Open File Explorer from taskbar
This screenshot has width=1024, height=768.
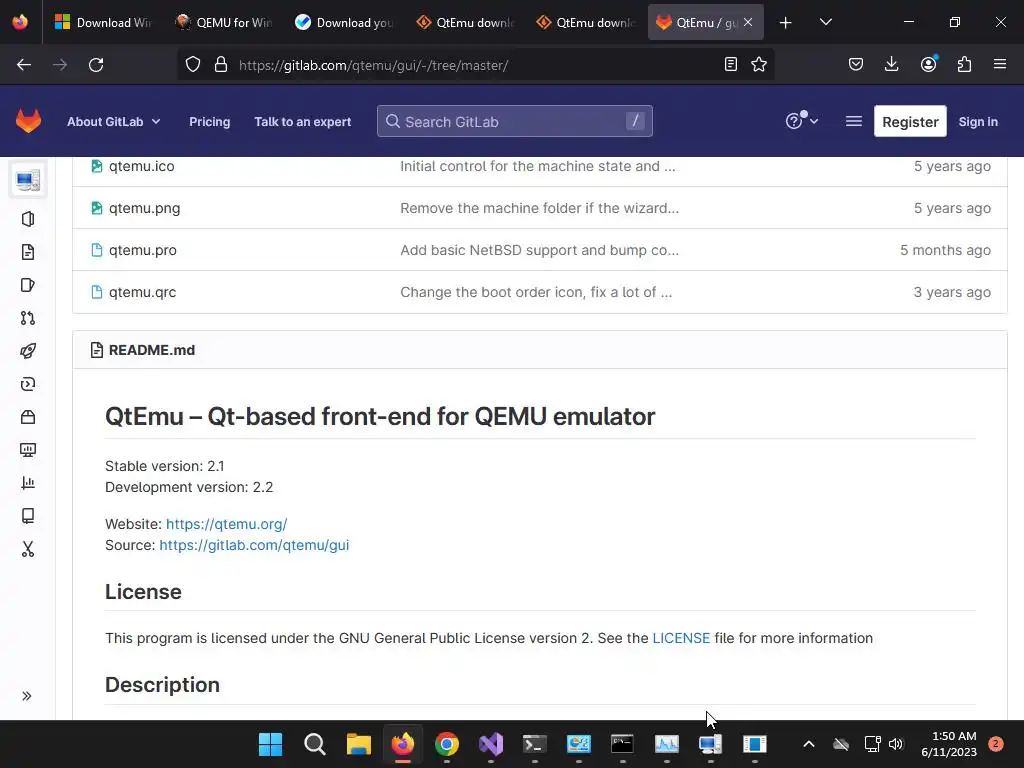[359, 744]
